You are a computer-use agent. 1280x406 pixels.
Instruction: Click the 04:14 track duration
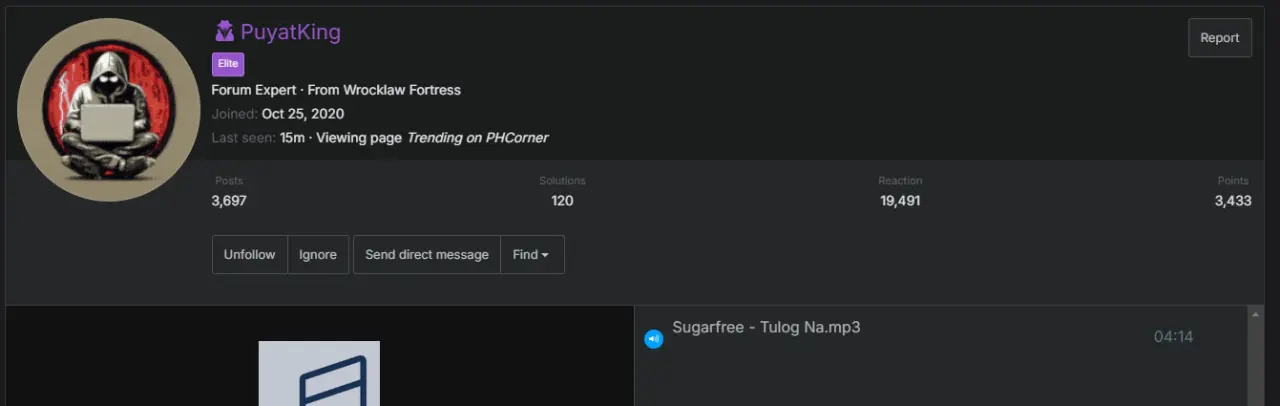pyautogui.click(x=1173, y=337)
